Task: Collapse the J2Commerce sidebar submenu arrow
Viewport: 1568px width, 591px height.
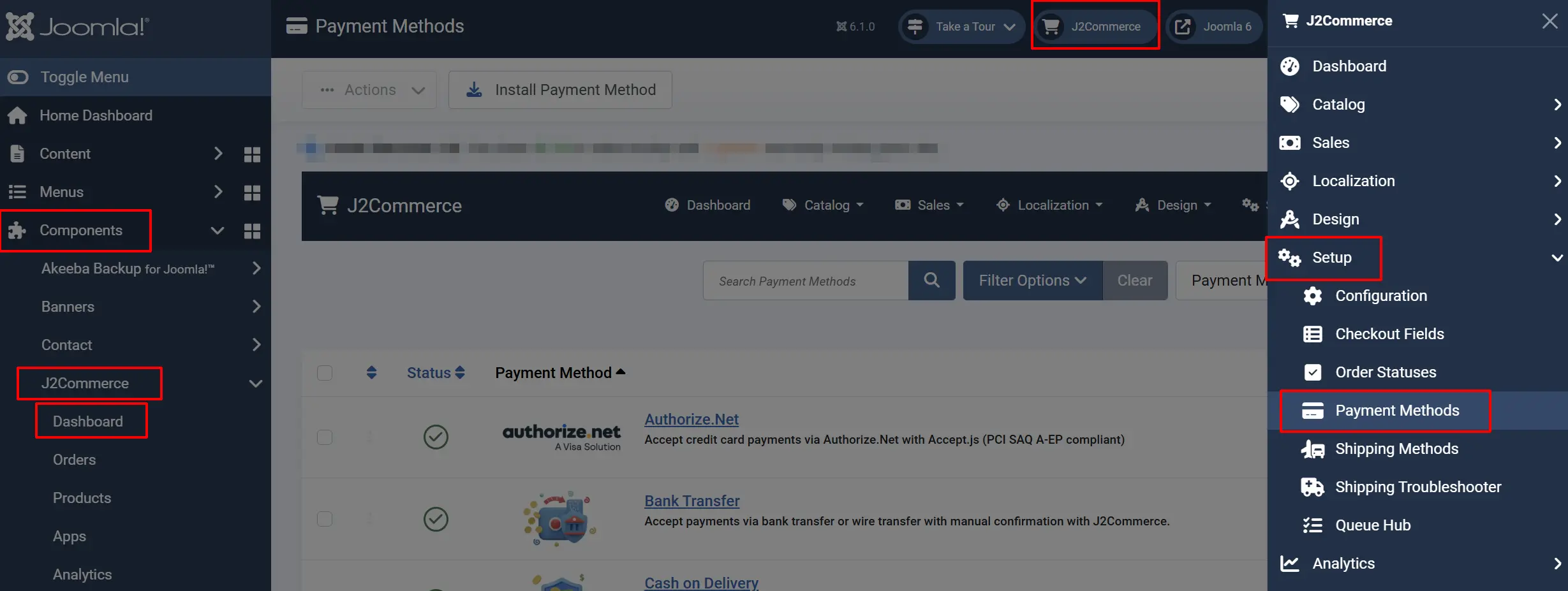Action: pyautogui.click(x=256, y=384)
